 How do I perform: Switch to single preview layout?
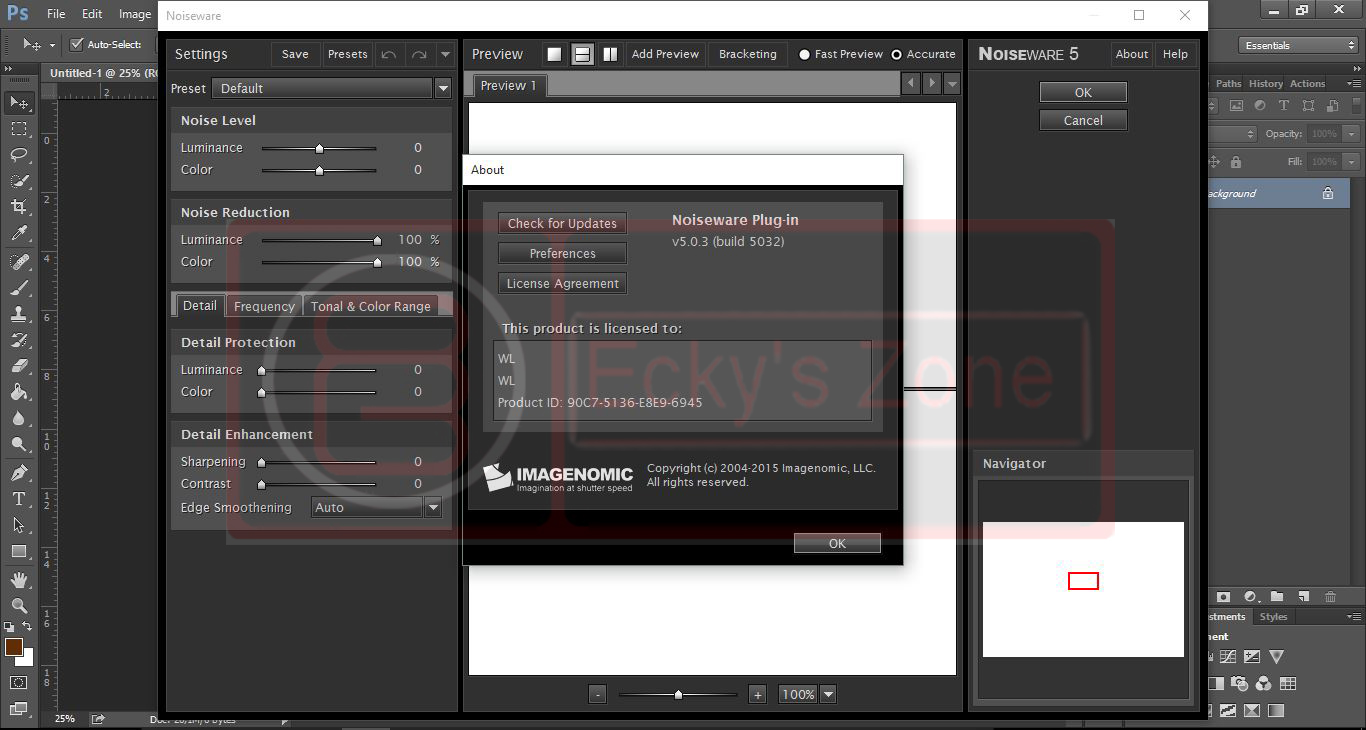pos(554,54)
